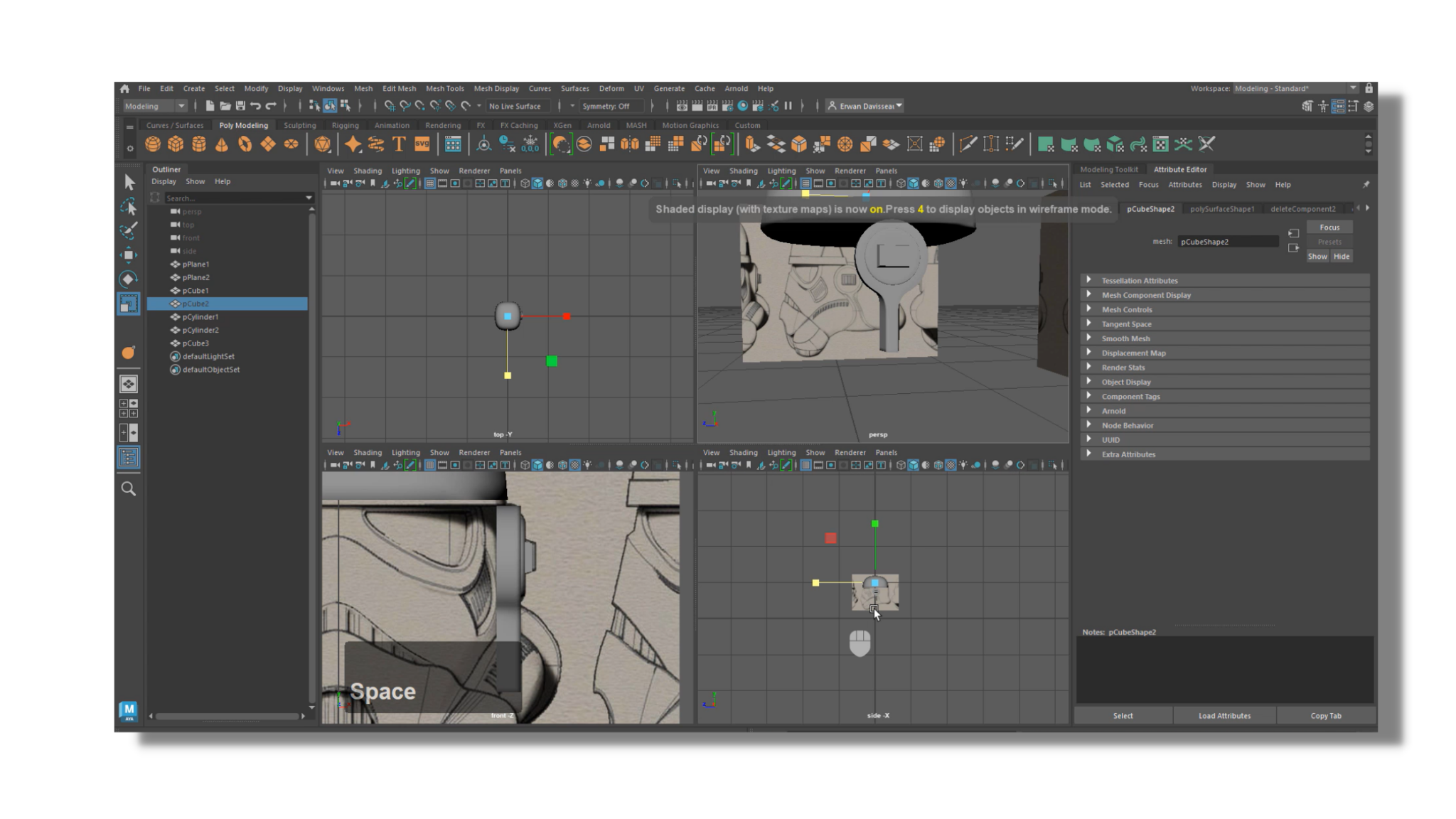Viewport: 1456px width, 819px height.
Task: Open the UV Editor checkered window shelf icon
Action: (x=1160, y=144)
